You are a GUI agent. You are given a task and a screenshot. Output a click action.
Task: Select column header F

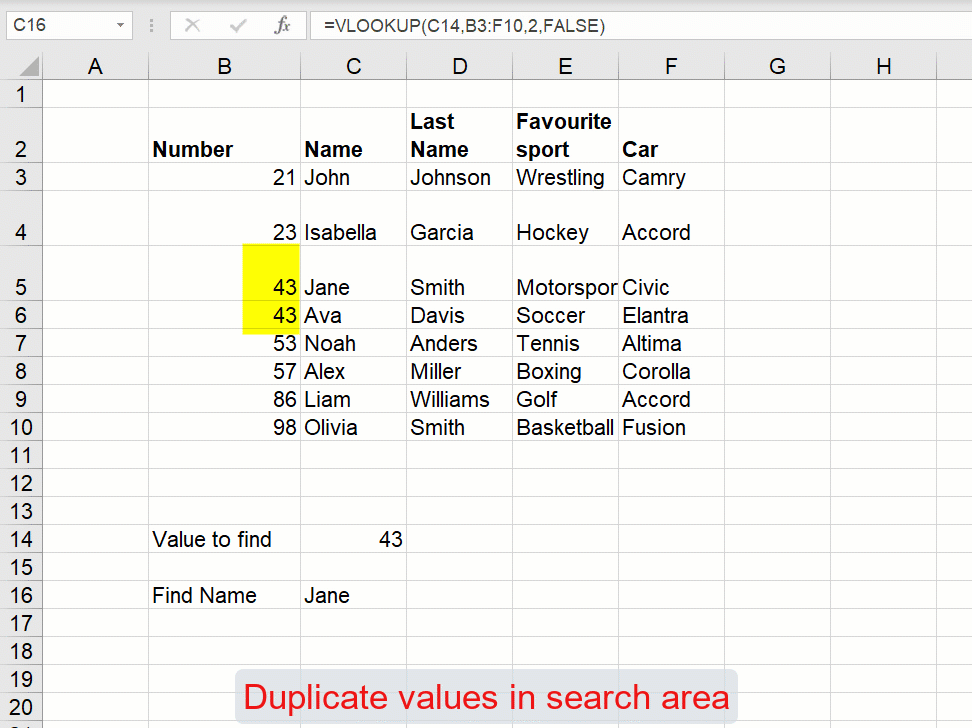coord(671,65)
